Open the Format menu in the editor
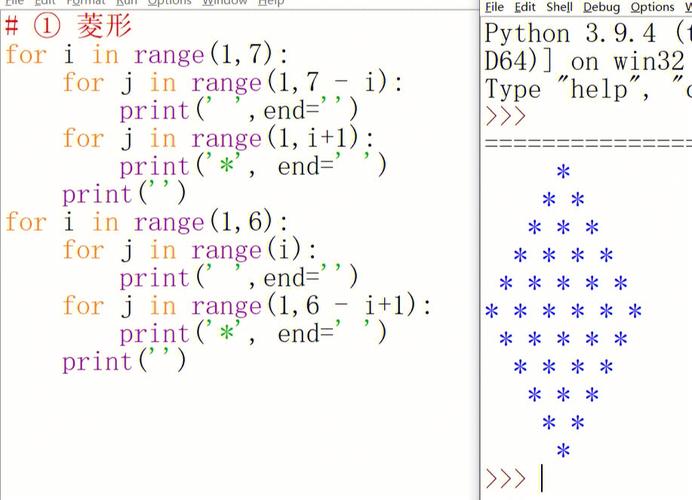This screenshot has width=692, height=500. tap(85, 3)
